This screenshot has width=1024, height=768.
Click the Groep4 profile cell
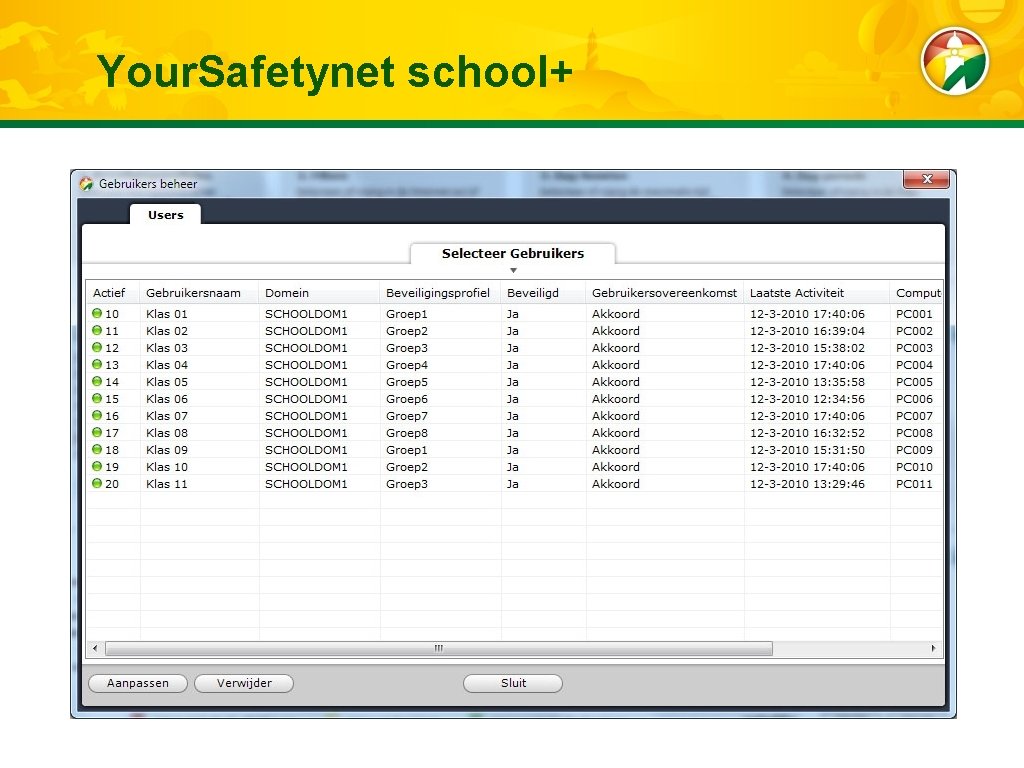tap(407, 365)
